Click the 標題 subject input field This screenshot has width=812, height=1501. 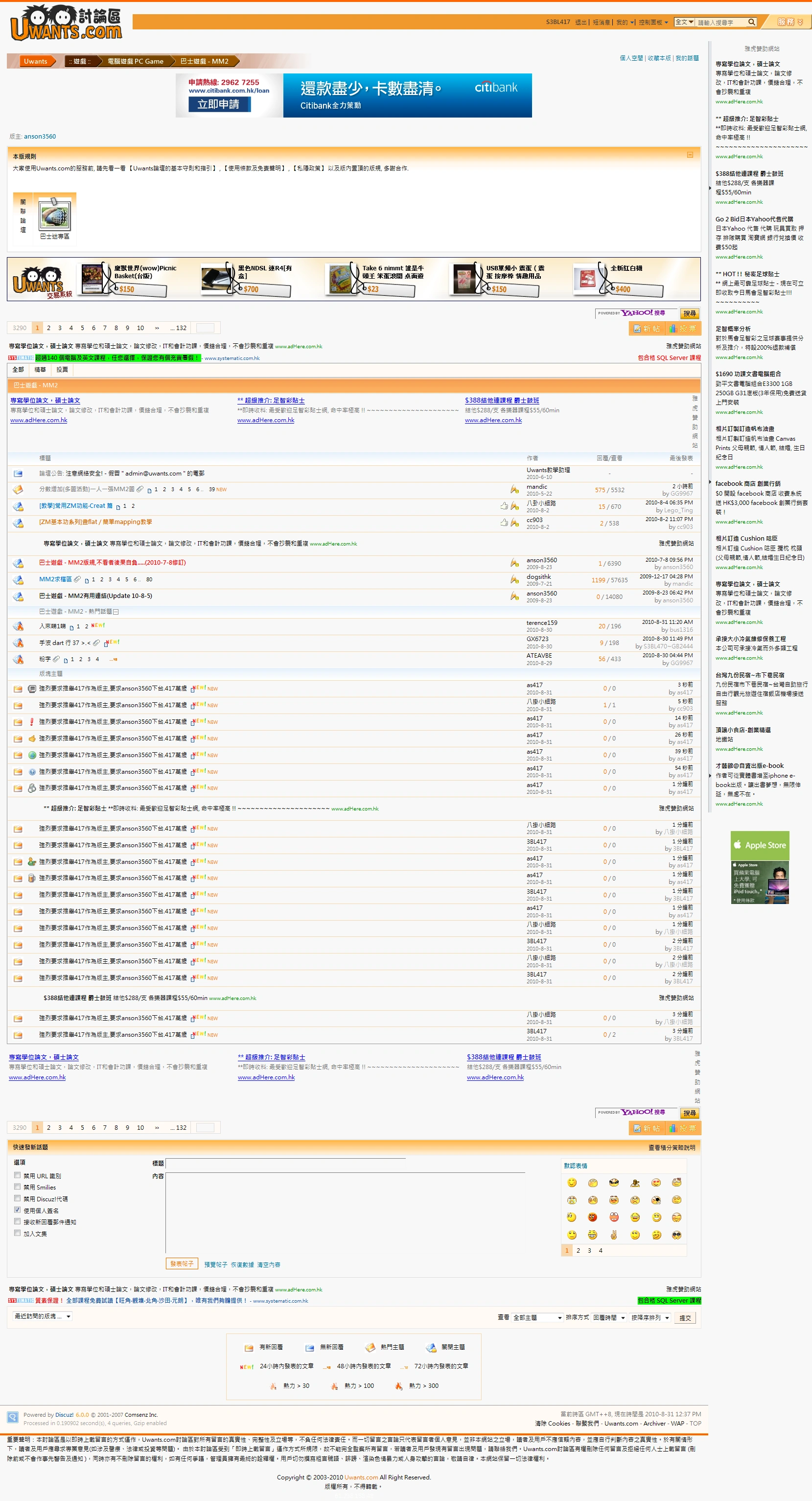[285, 1163]
